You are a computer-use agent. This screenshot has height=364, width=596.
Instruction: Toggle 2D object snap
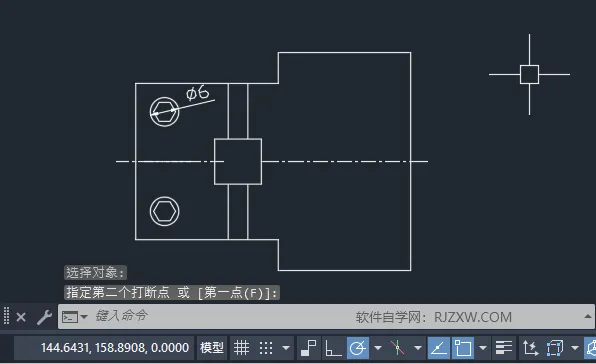pos(463,348)
